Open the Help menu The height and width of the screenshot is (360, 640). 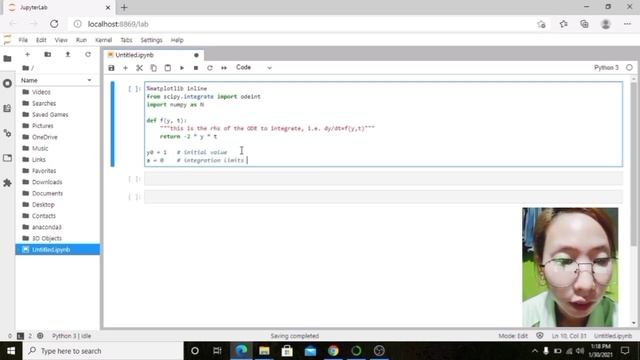[177, 40]
